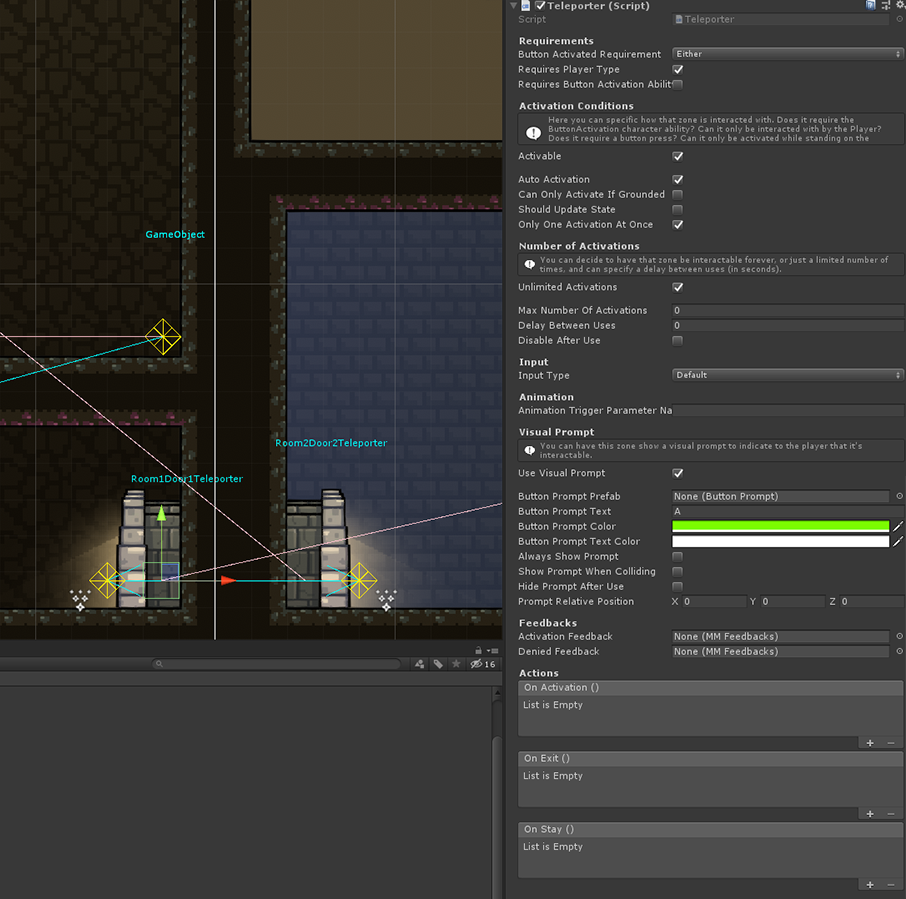This screenshot has width=906, height=899.
Task: Open the Input Type dropdown
Action: 787,375
